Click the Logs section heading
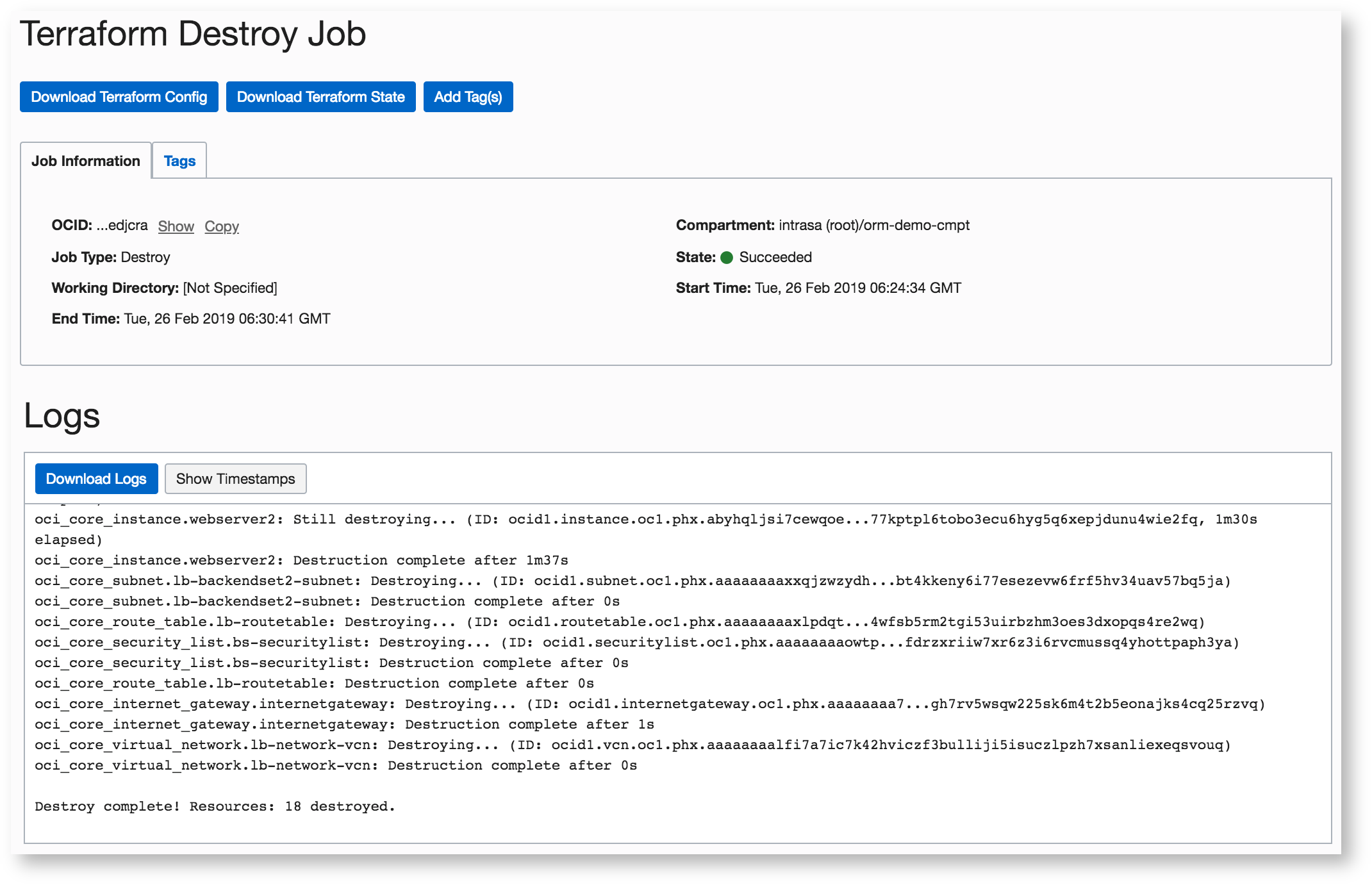The image size is (1372, 885). point(62,415)
